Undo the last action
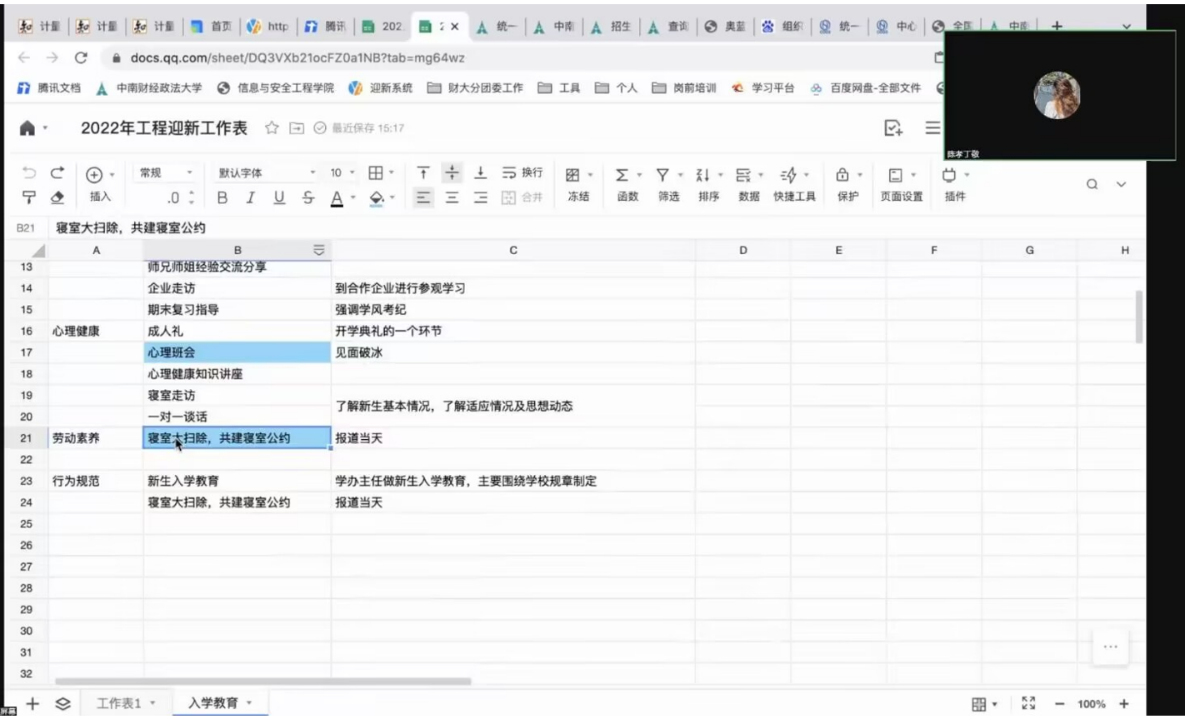Image resolution: width=1185 pixels, height=724 pixels. click(x=29, y=173)
